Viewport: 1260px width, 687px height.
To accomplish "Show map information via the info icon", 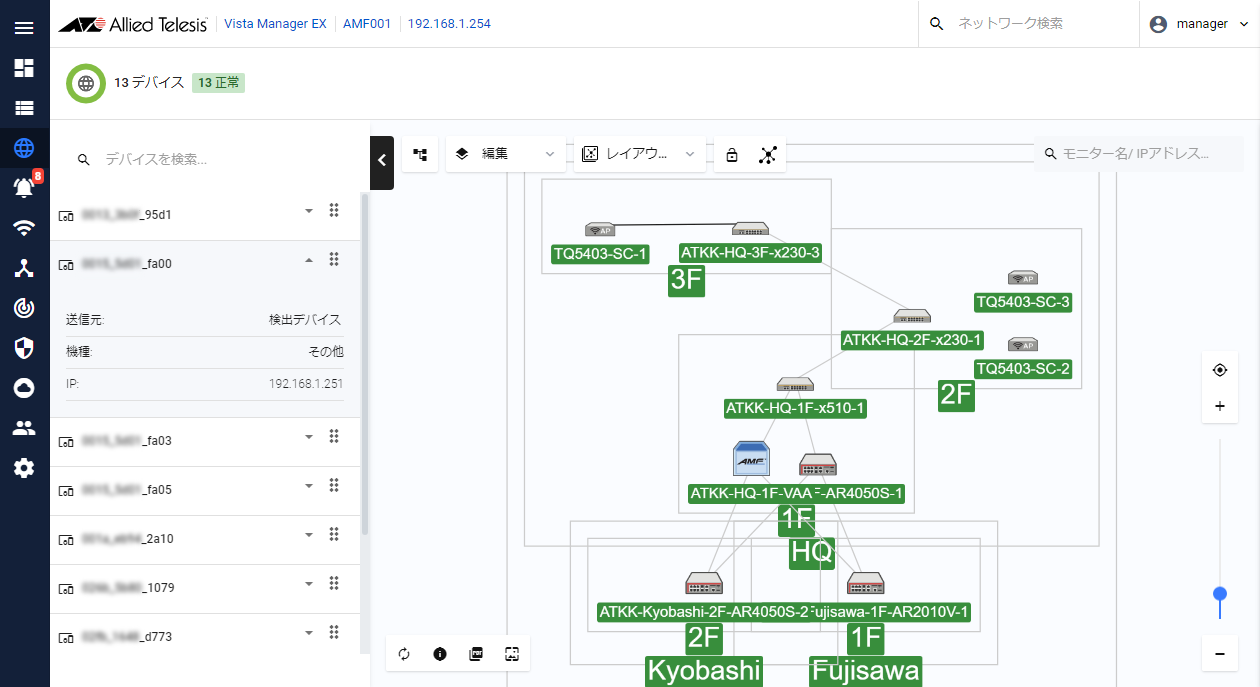I will [x=440, y=654].
